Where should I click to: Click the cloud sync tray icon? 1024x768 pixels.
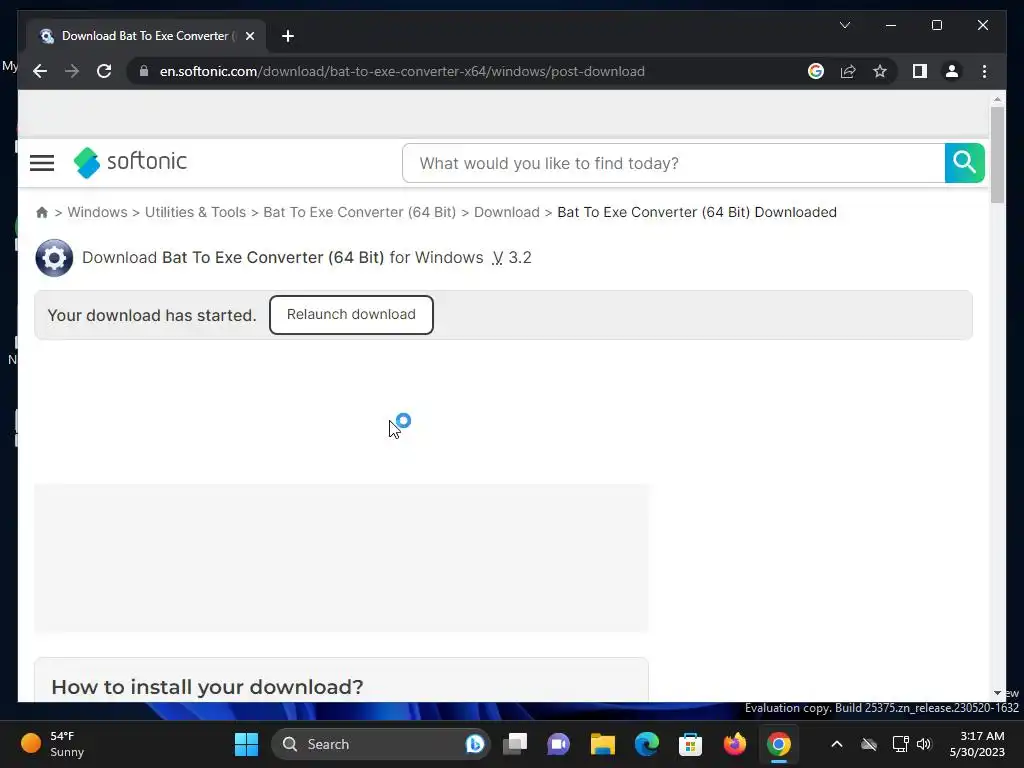869,744
